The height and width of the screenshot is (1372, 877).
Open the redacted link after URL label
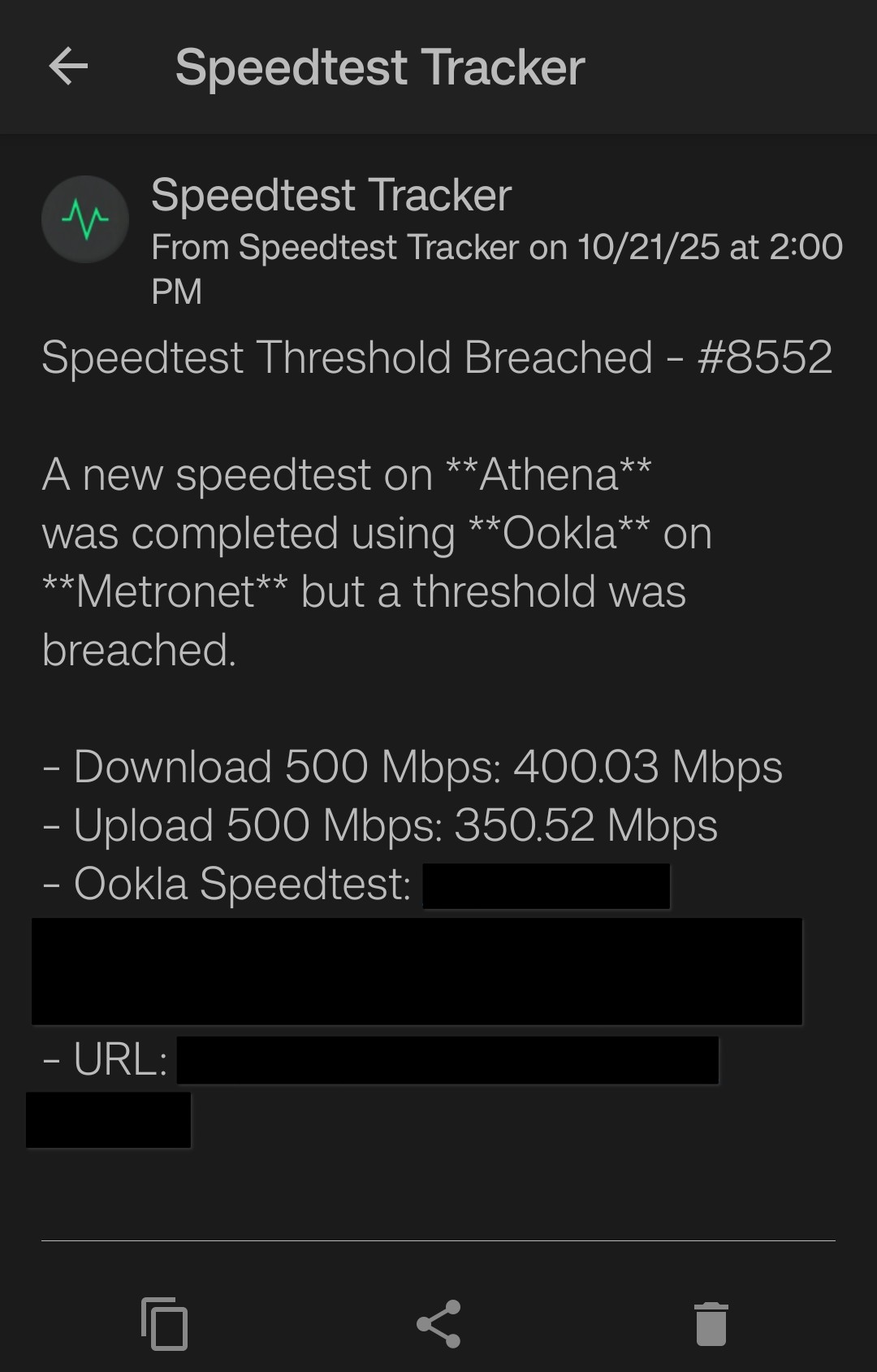point(447,1060)
